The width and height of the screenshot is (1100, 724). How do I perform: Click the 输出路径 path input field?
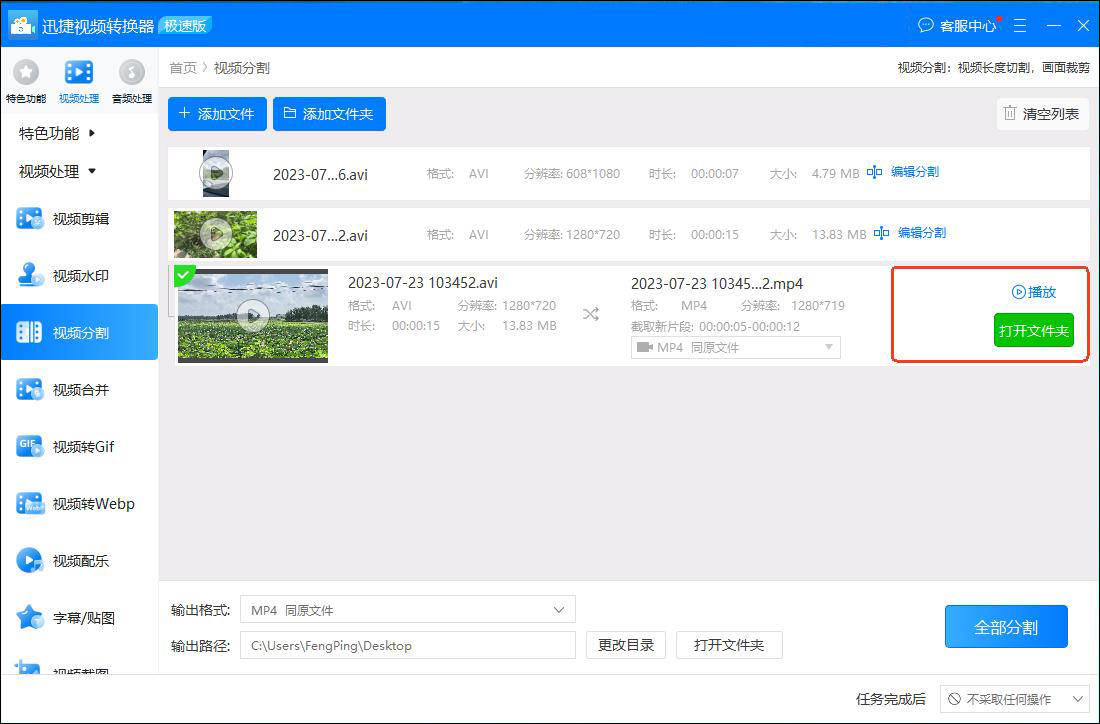point(407,645)
